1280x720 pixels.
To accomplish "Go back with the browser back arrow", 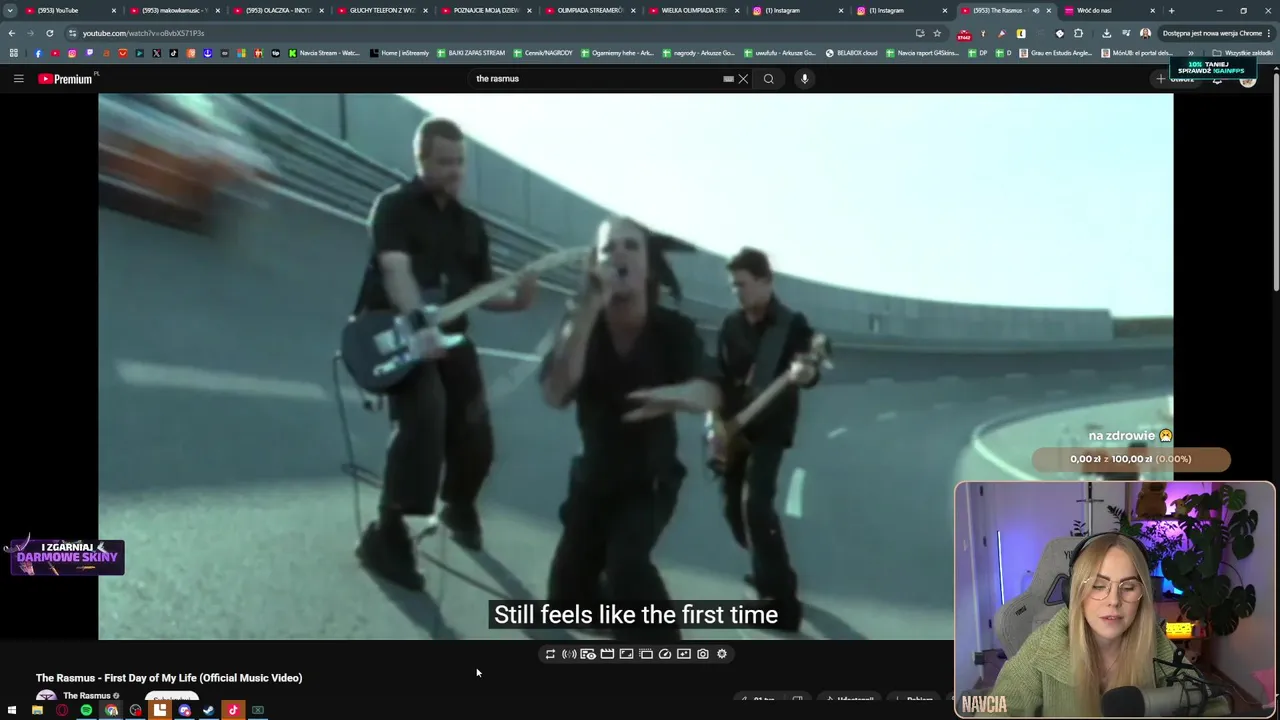I will click(x=12, y=33).
